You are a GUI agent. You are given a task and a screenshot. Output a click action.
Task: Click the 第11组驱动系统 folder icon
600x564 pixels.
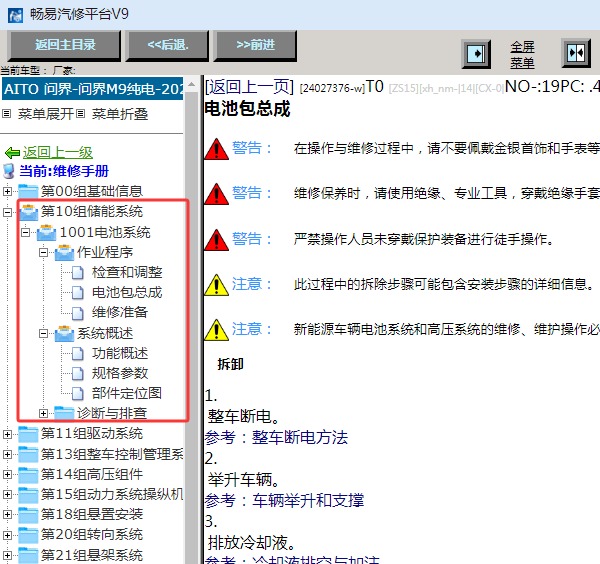coord(28,434)
